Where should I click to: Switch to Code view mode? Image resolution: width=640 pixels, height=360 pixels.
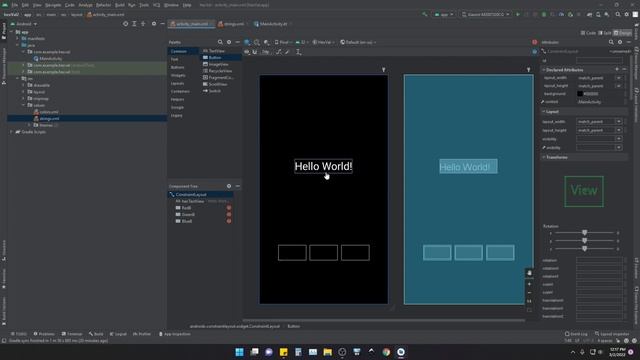[x=588, y=33]
